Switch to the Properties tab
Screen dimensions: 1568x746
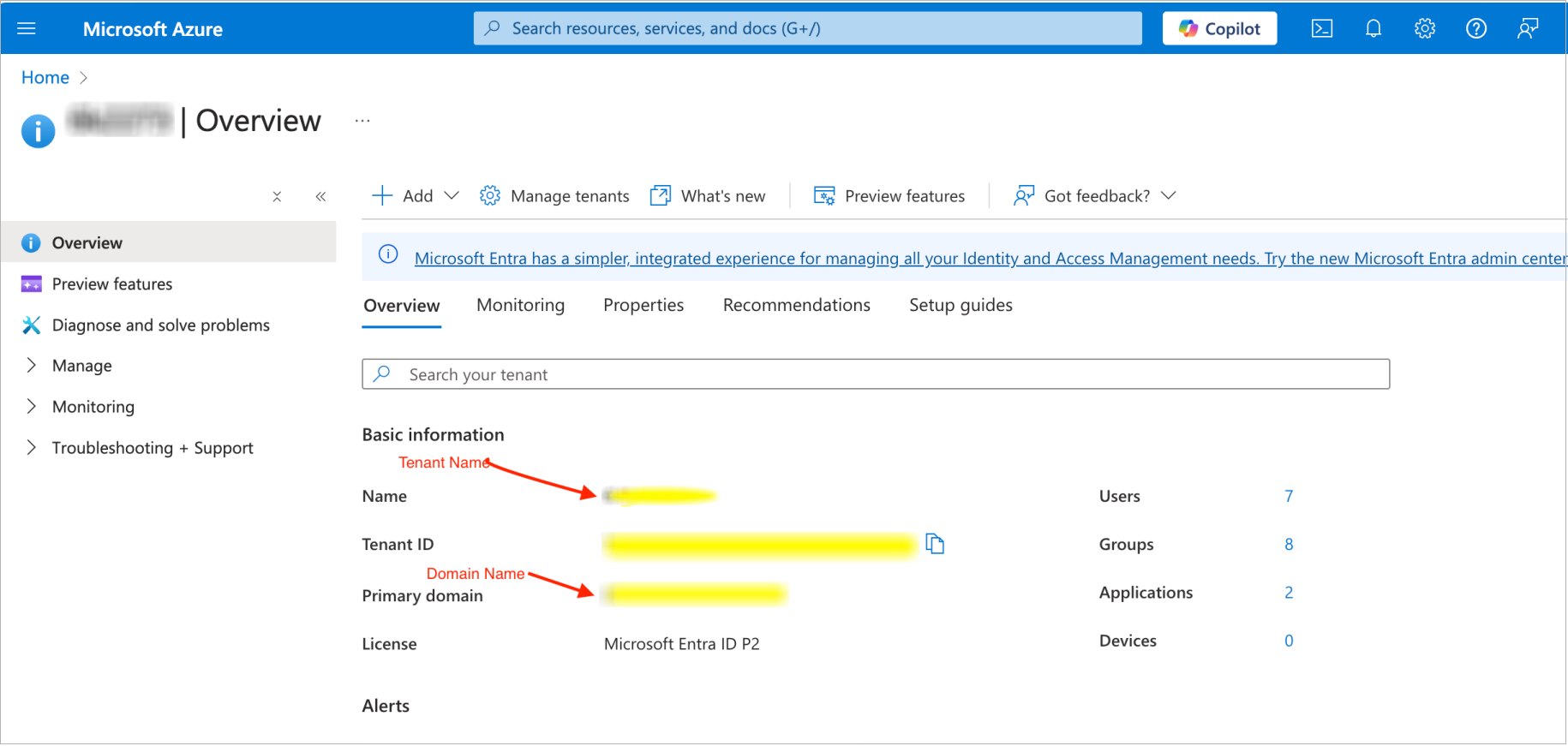point(643,305)
